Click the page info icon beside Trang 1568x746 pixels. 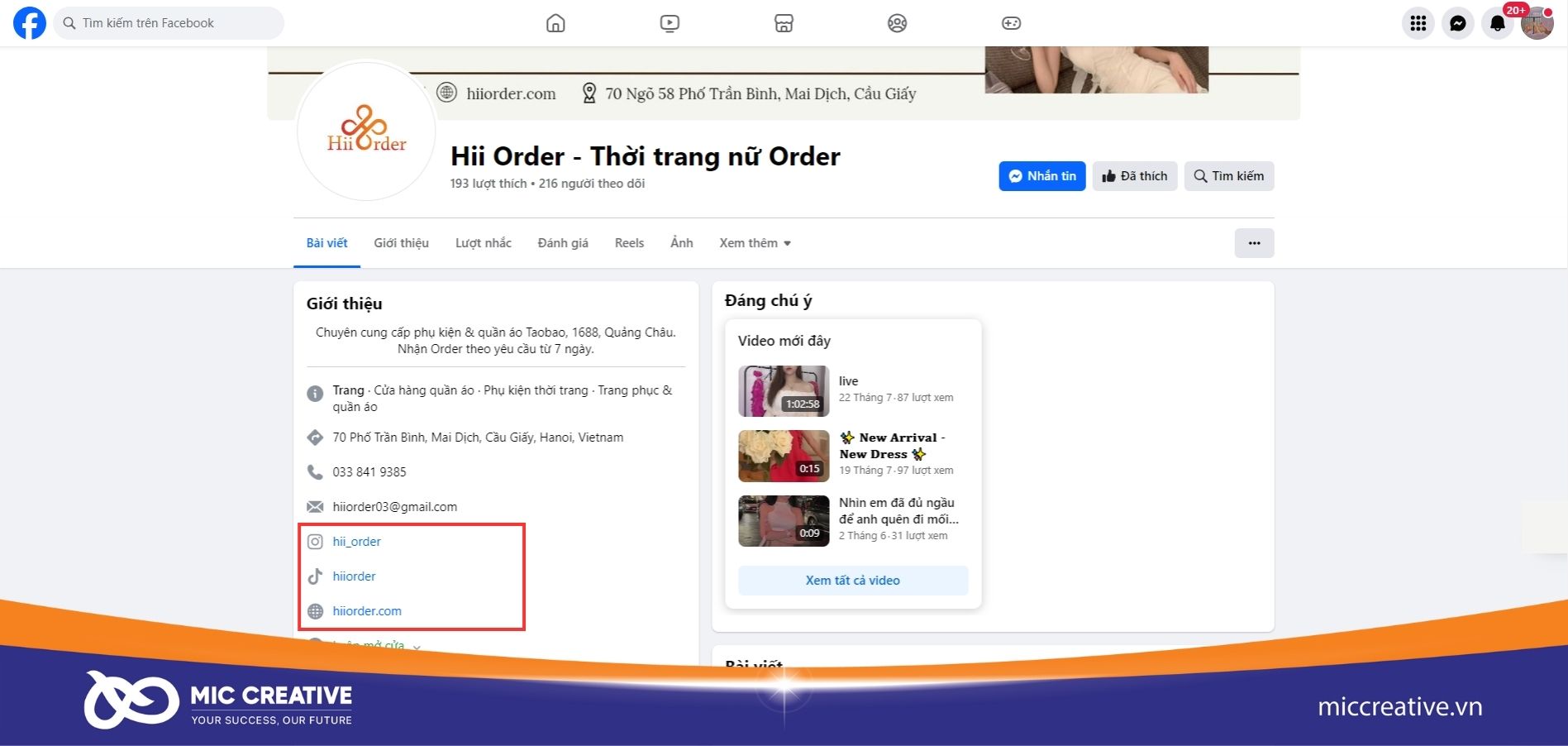[x=315, y=394]
